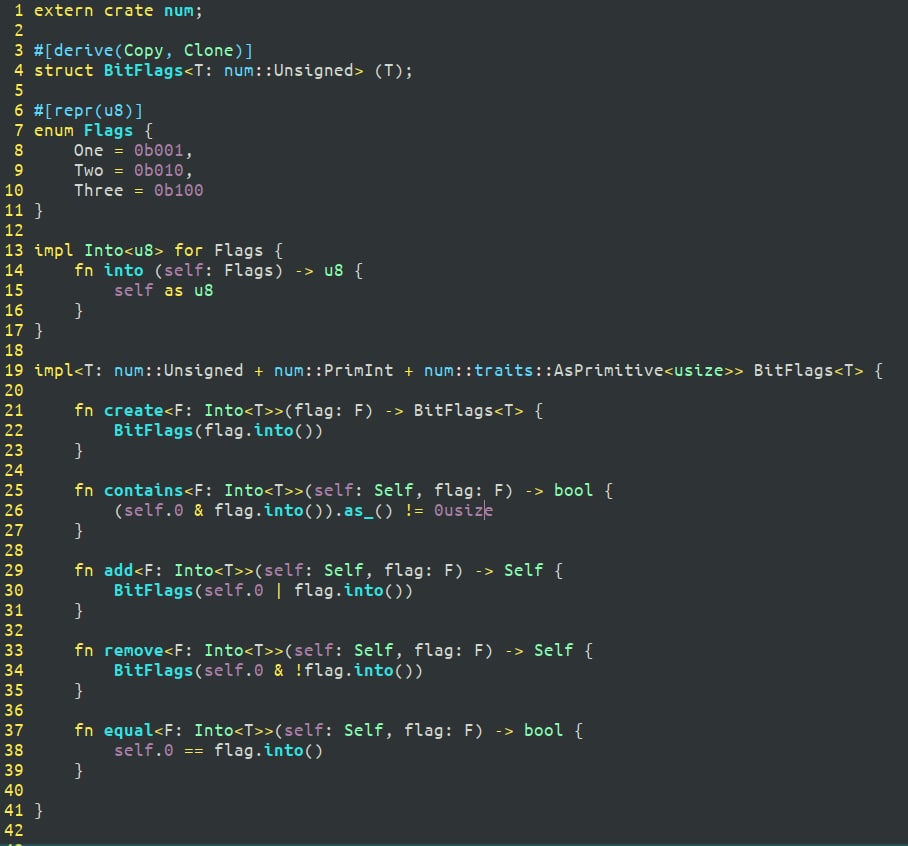Click the 'add' function name

tap(118, 570)
